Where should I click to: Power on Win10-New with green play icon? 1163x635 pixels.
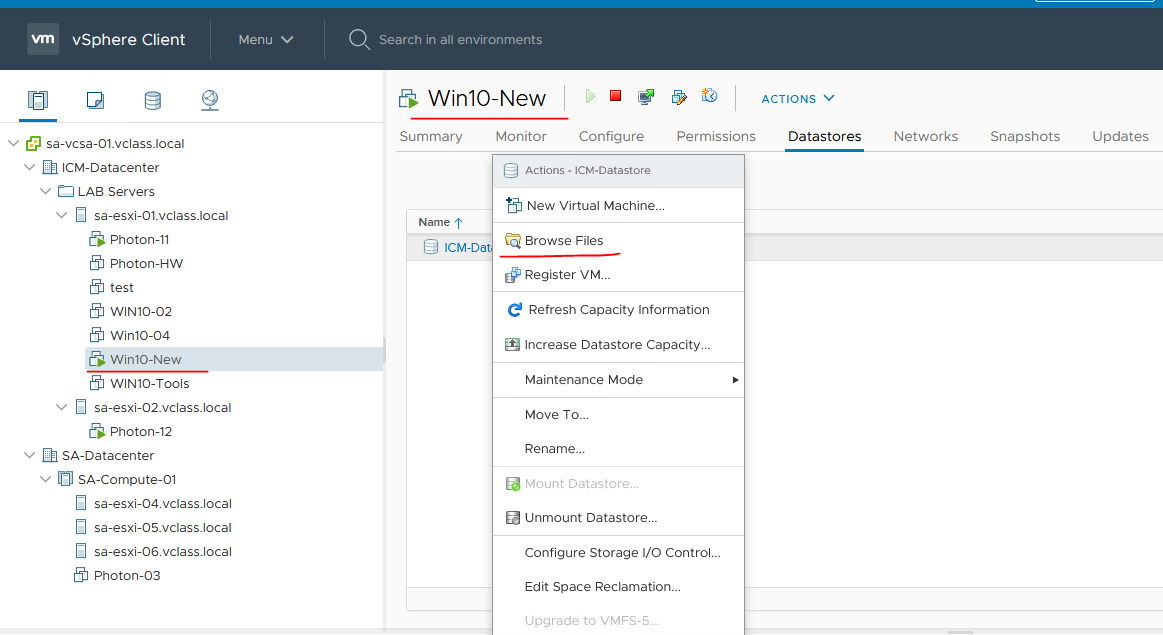(x=590, y=96)
